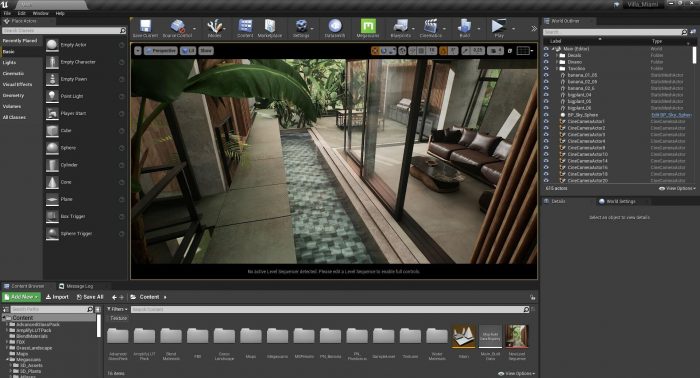Open the Marketplace toolbar icon
Viewport: 700px width, 378px height.
click(x=270, y=28)
